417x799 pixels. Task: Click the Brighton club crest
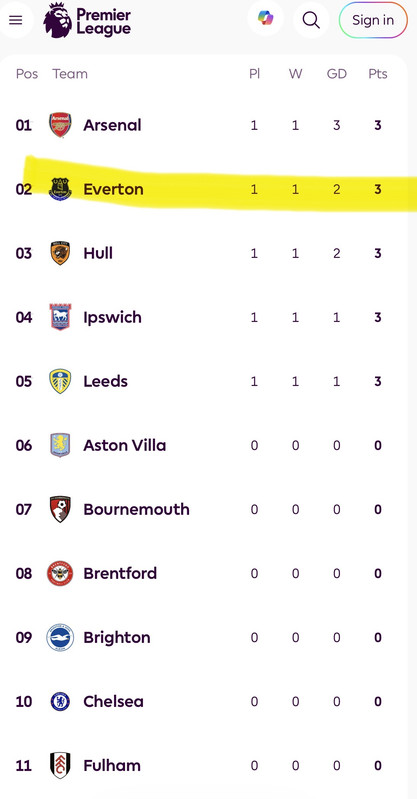click(60, 637)
